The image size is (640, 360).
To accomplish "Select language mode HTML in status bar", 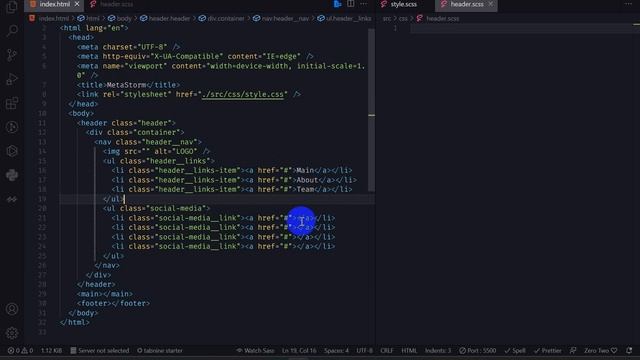I will 409,350.
